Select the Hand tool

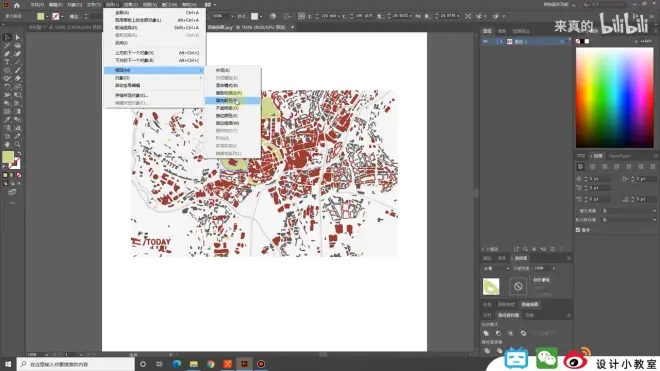coord(7,144)
